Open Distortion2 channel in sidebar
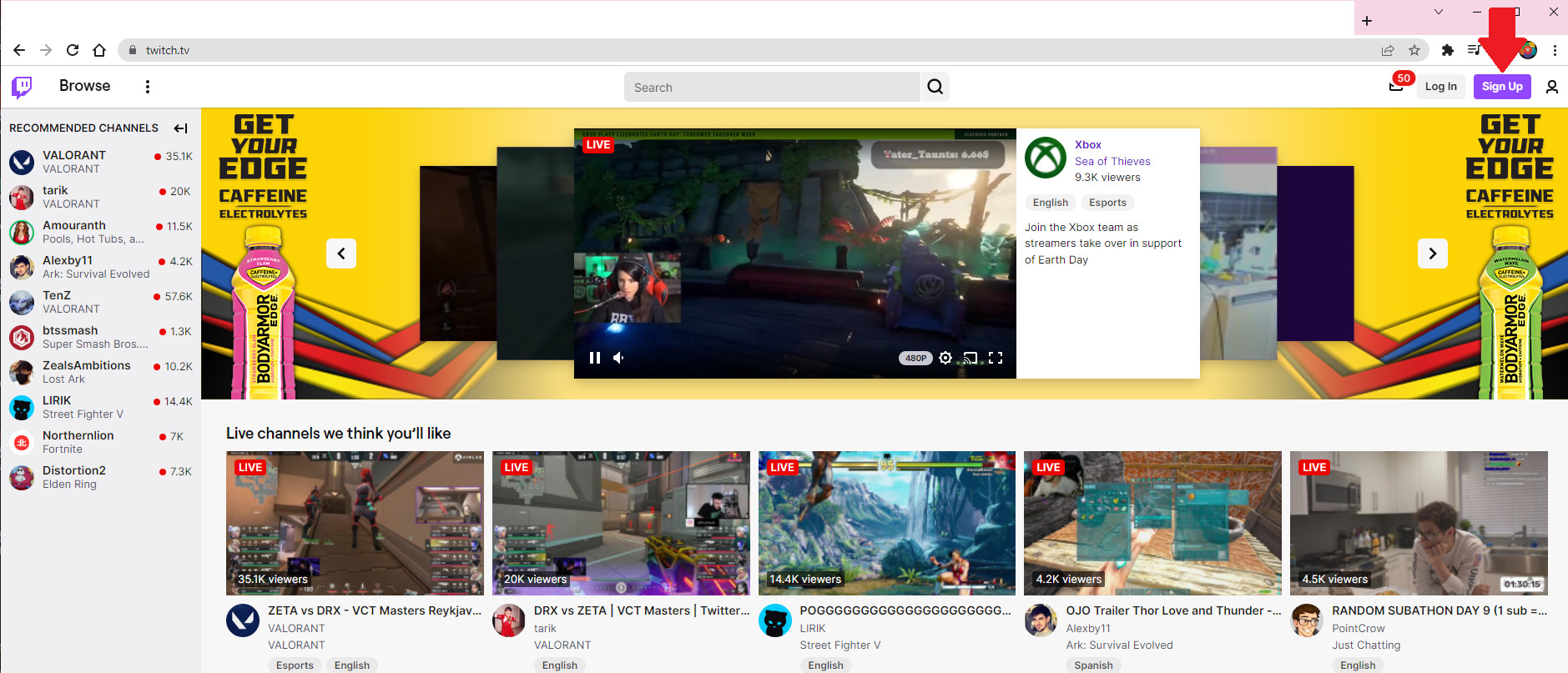 click(100, 477)
